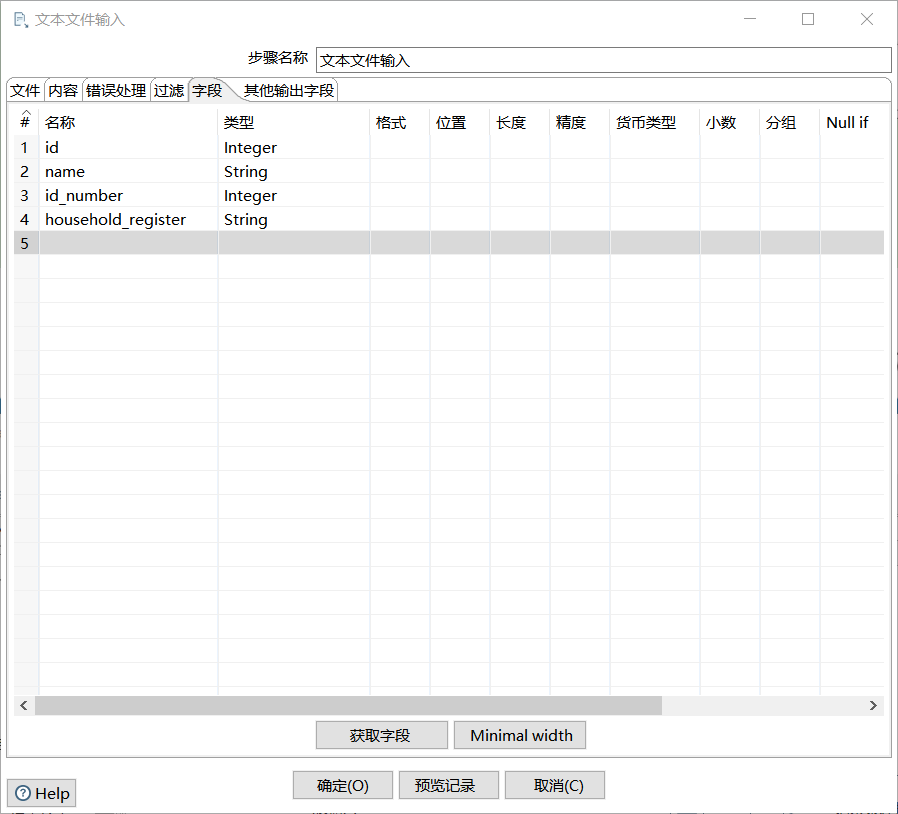The image size is (898, 814).
Task: Switch to the 文件 tab
Action: click(x=25, y=91)
